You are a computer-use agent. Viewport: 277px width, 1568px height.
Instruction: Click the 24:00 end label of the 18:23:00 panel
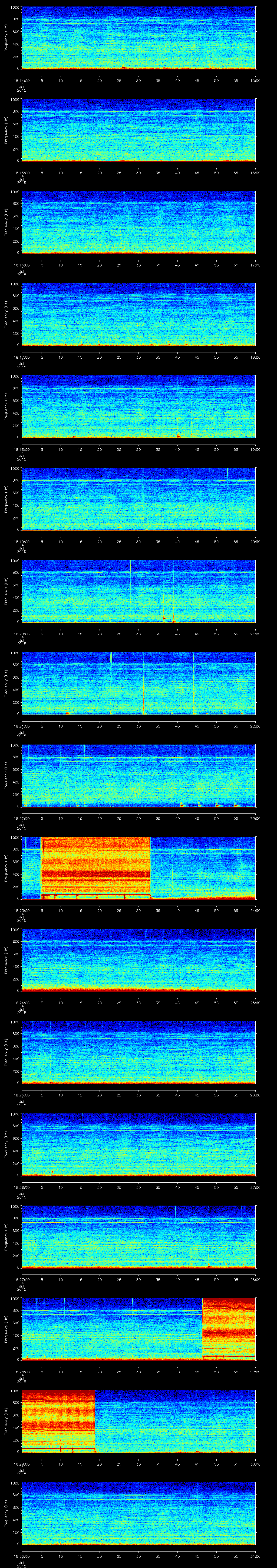tap(255, 910)
